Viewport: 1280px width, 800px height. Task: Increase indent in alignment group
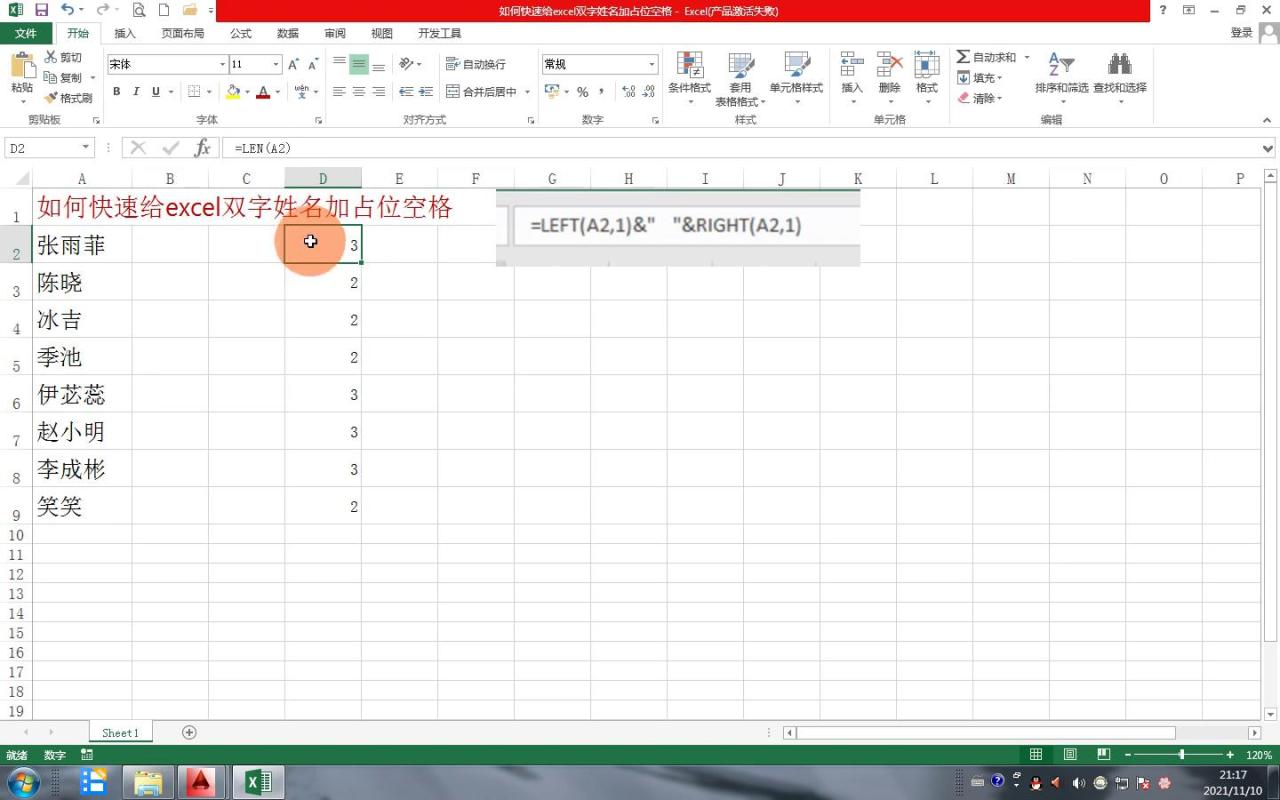pos(426,92)
